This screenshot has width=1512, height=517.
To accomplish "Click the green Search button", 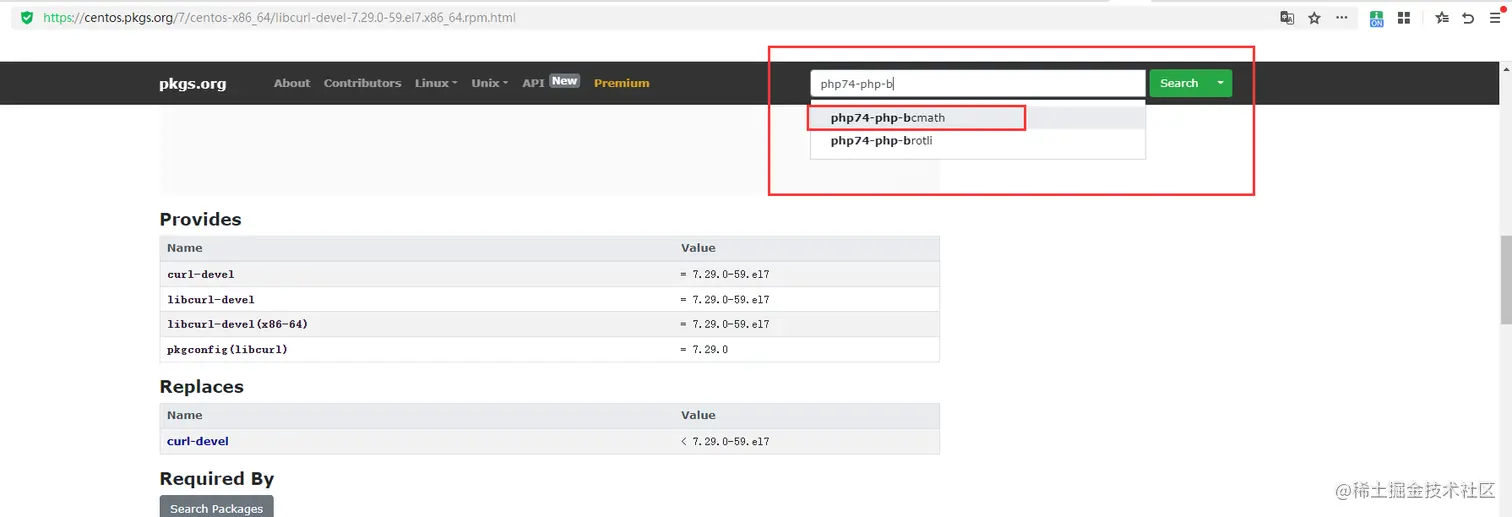I will pyautogui.click(x=1179, y=84).
